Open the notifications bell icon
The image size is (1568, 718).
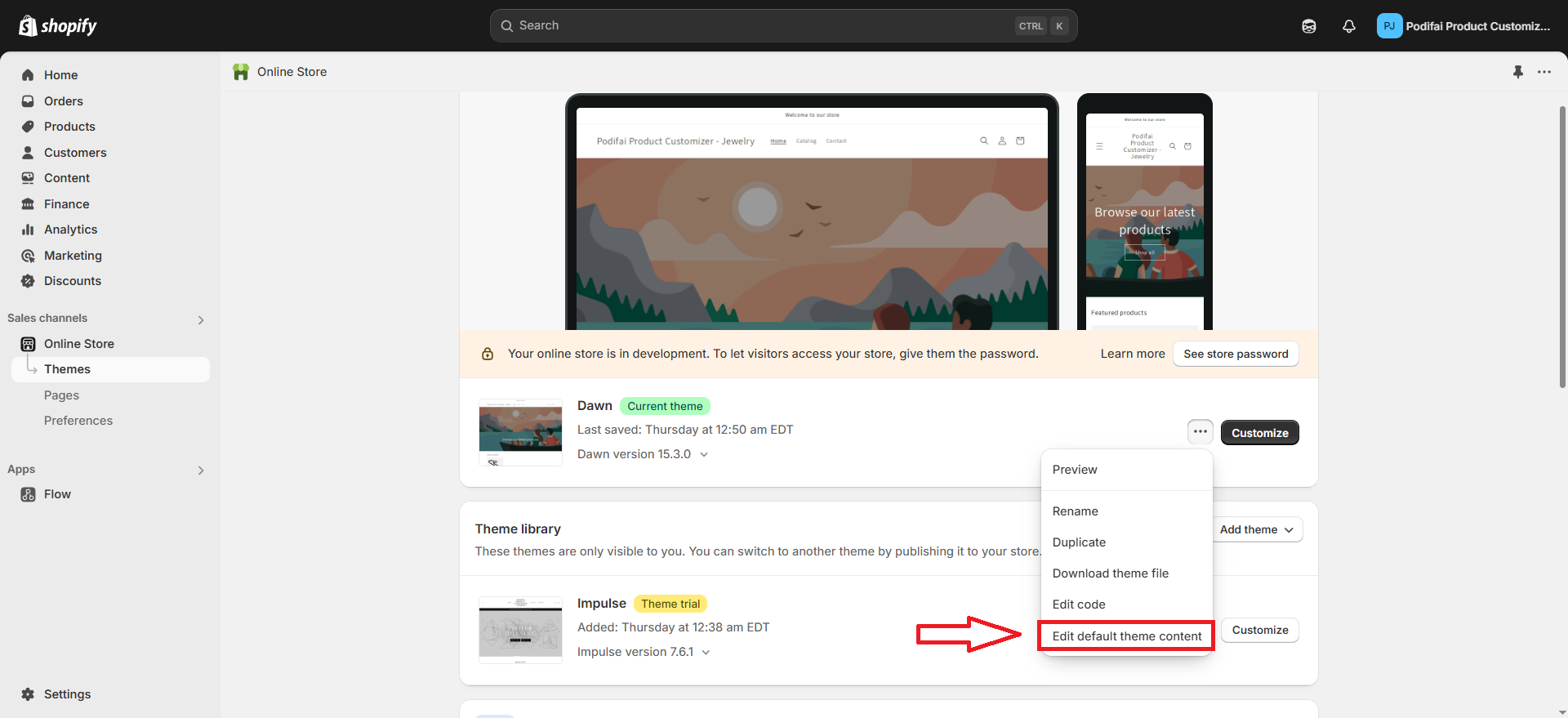1348,26
